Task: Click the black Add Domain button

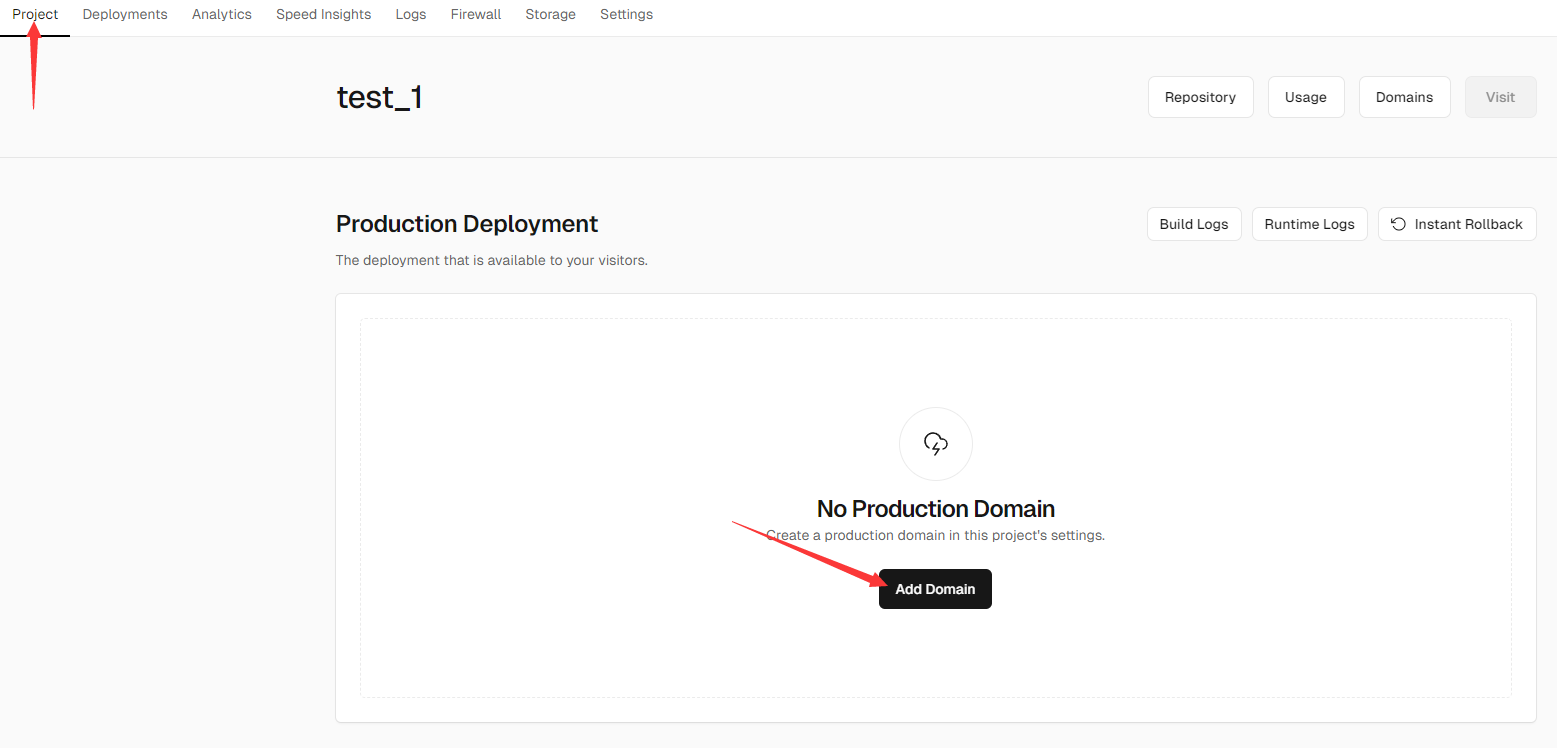Action: click(935, 589)
